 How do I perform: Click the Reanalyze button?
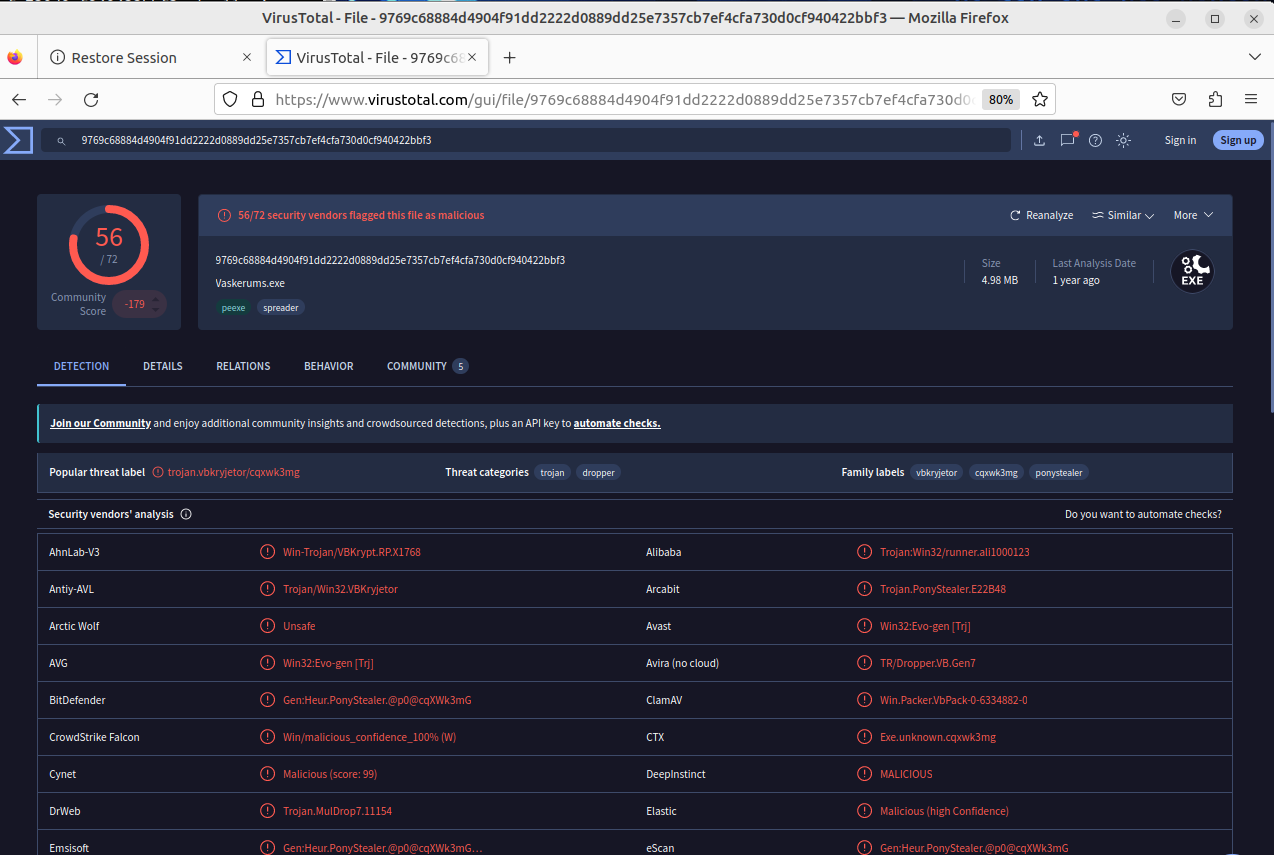point(1041,215)
